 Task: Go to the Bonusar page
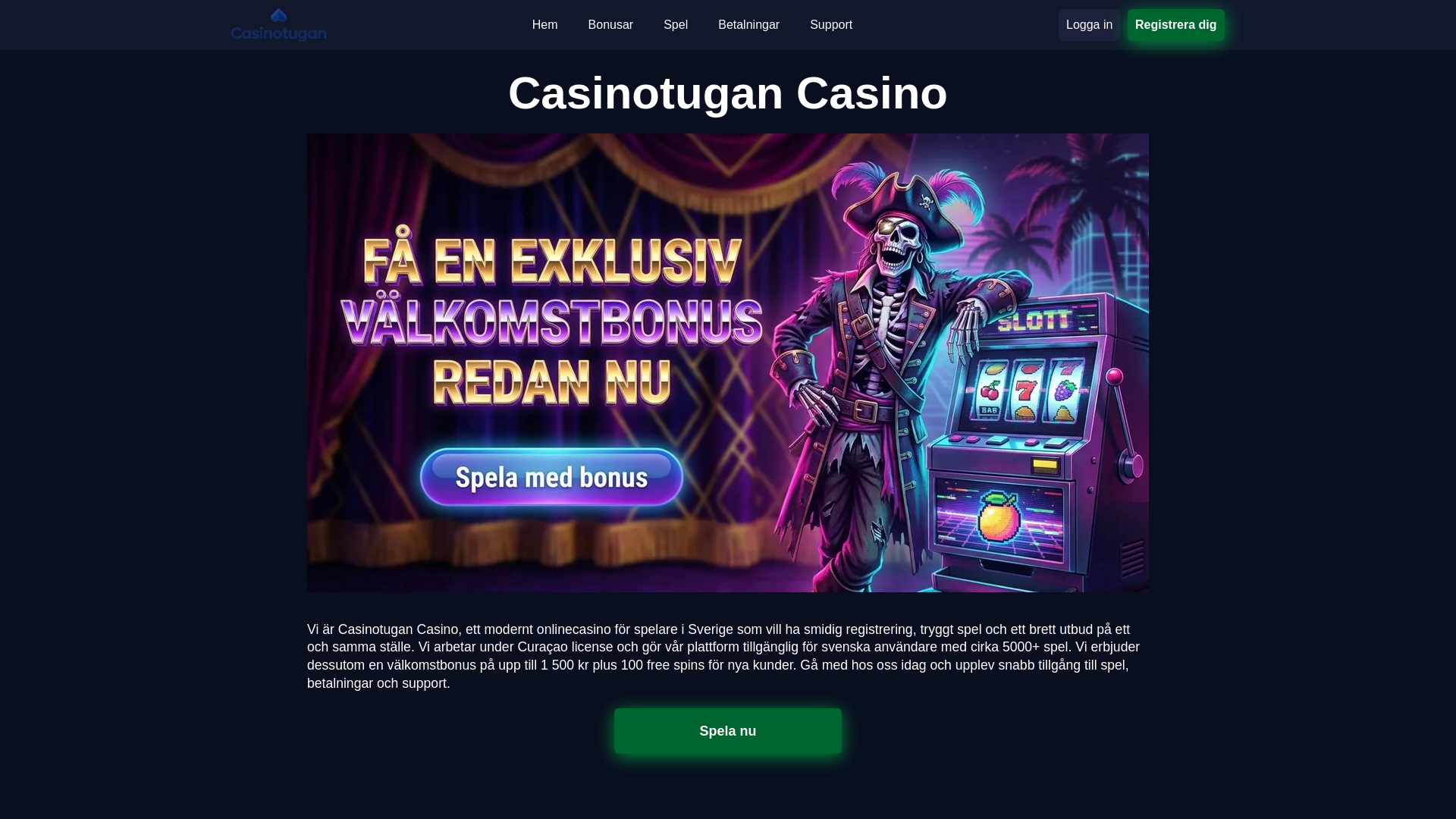(610, 25)
